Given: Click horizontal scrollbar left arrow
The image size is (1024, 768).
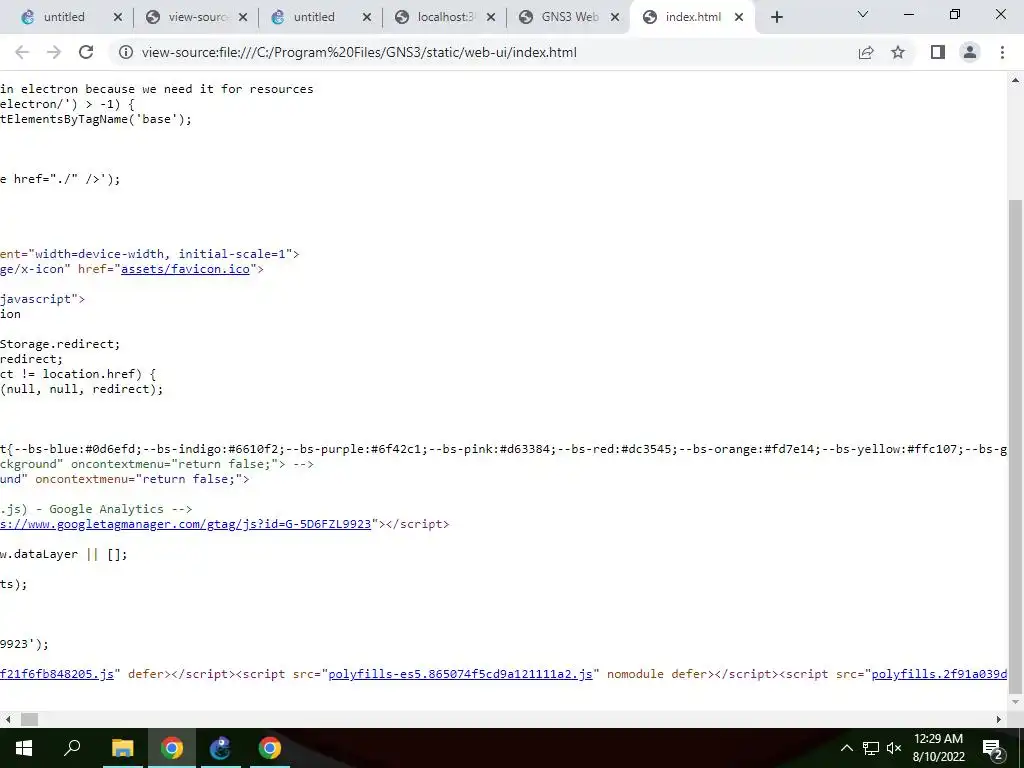Looking at the screenshot, I should [x=8, y=719].
